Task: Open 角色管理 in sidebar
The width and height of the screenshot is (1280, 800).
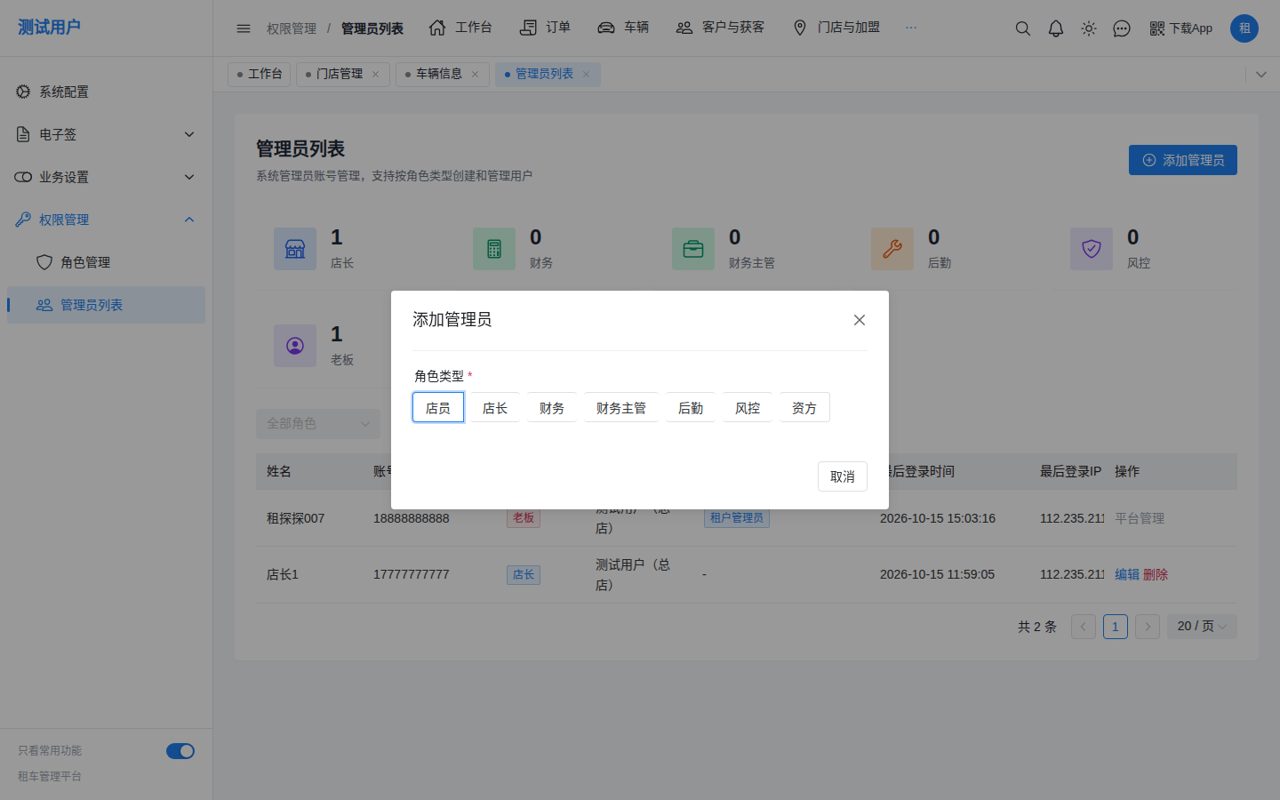Action: click(106, 262)
